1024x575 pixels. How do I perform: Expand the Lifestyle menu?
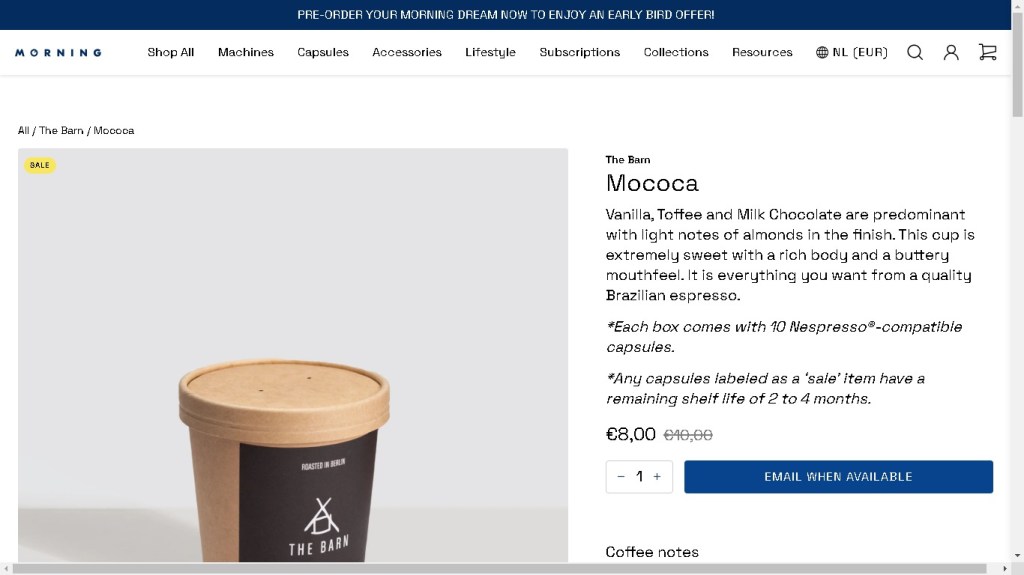[490, 53]
